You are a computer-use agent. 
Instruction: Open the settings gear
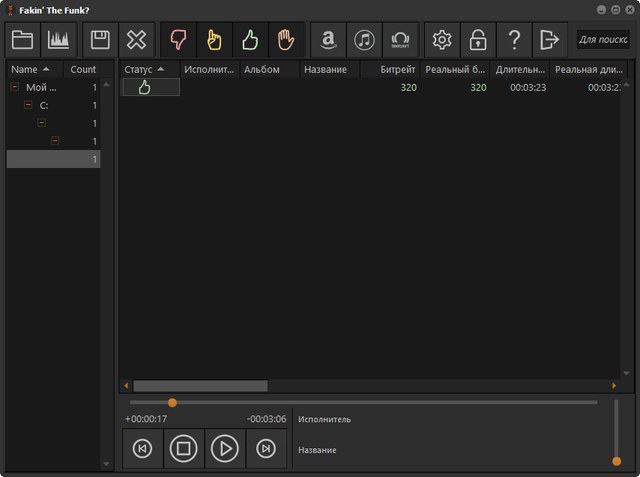pos(441,40)
